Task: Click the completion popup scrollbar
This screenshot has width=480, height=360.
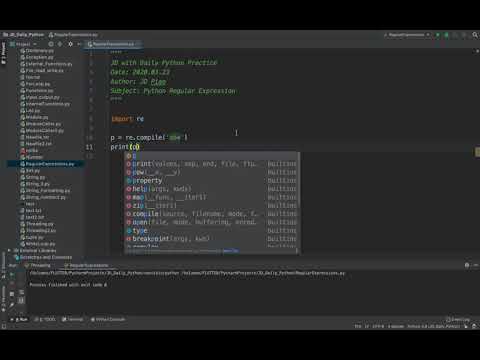Action: click(x=298, y=179)
